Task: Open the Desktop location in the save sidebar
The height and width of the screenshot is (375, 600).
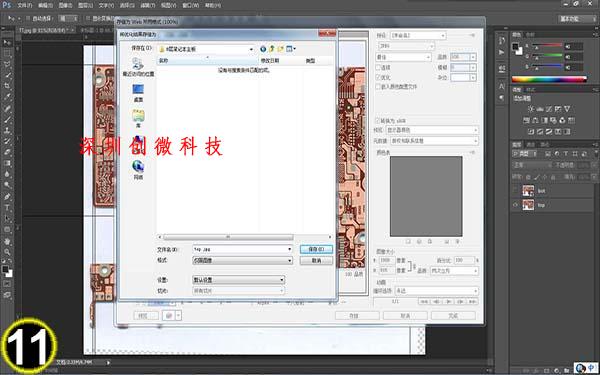Action: (x=138, y=93)
